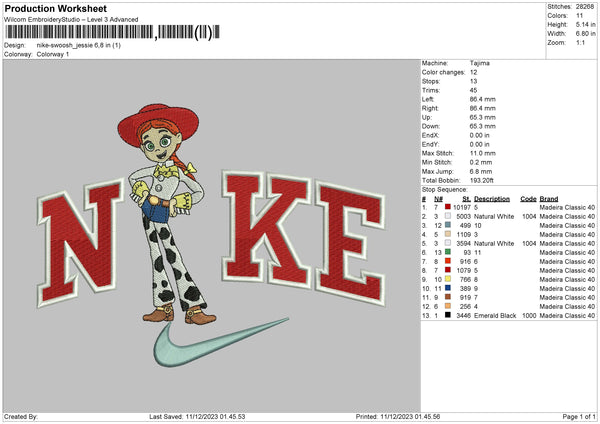Image resolution: width=600 pixels, height=424 pixels.
Task: Click the blue swatch in stop row 10
Action: (x=448, y=288)
